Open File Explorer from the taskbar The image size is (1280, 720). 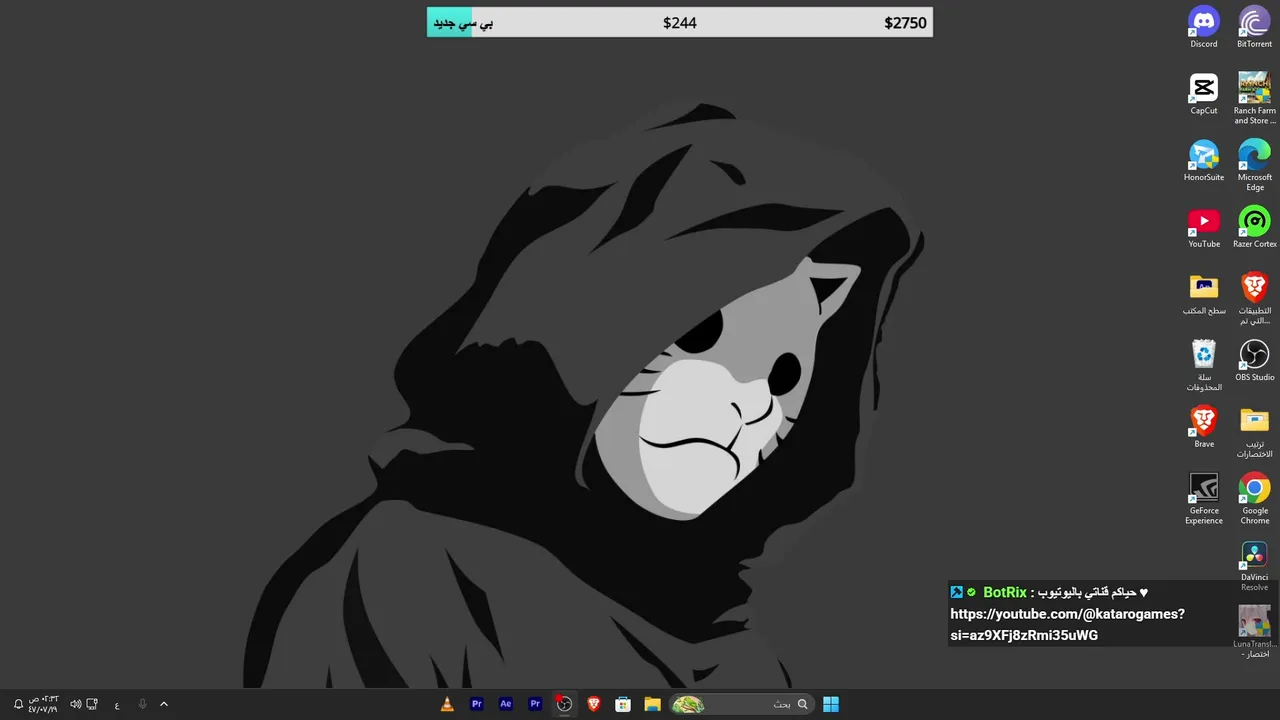[x=652, y=704]
